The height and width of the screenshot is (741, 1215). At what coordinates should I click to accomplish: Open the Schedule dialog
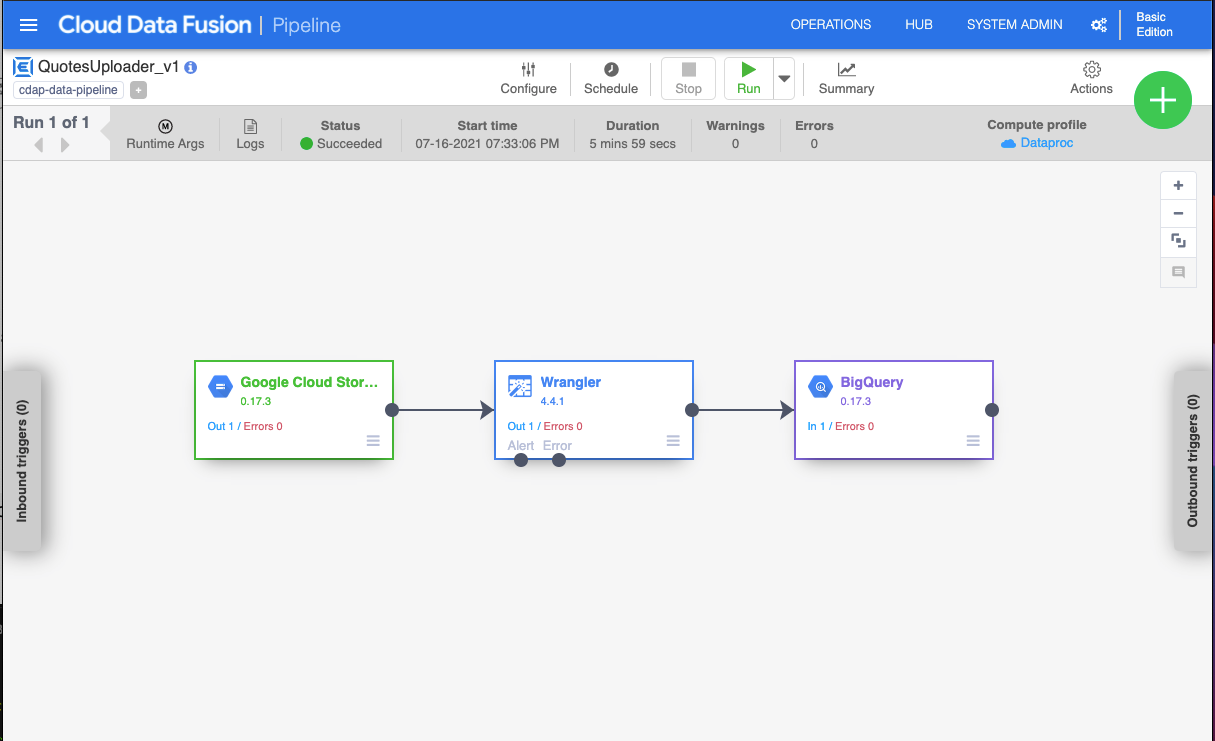[611, 79]
